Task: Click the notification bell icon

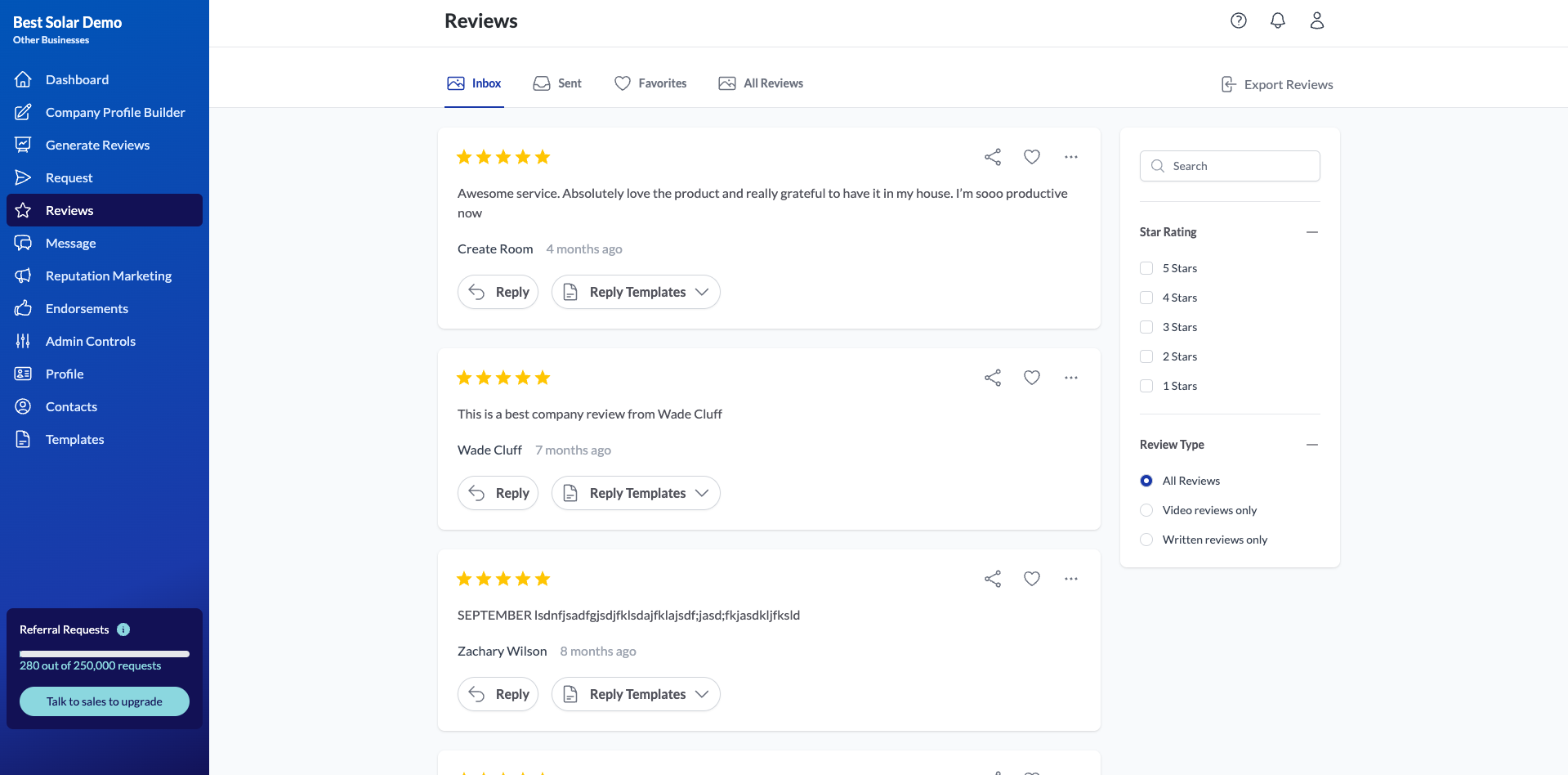Action: [x=1277, y=20]
